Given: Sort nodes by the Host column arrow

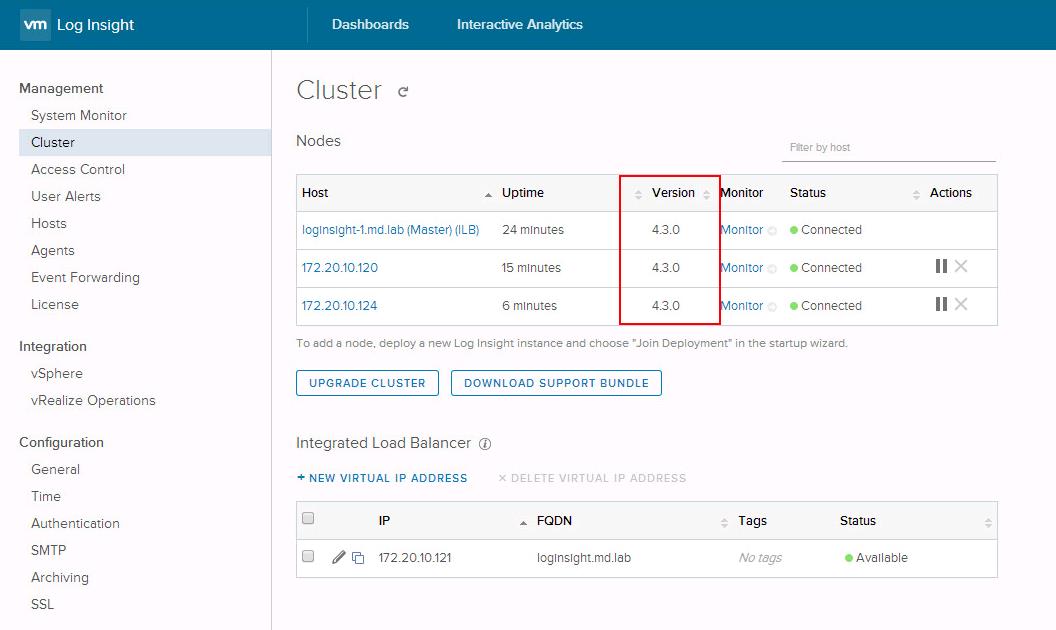Looking at the screenshot, I should coord(488,194).
